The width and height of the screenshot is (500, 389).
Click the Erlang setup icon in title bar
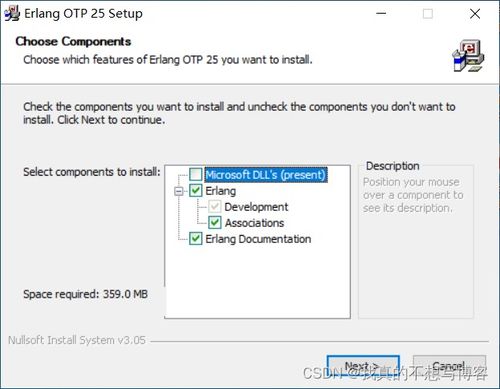(12, 14)
